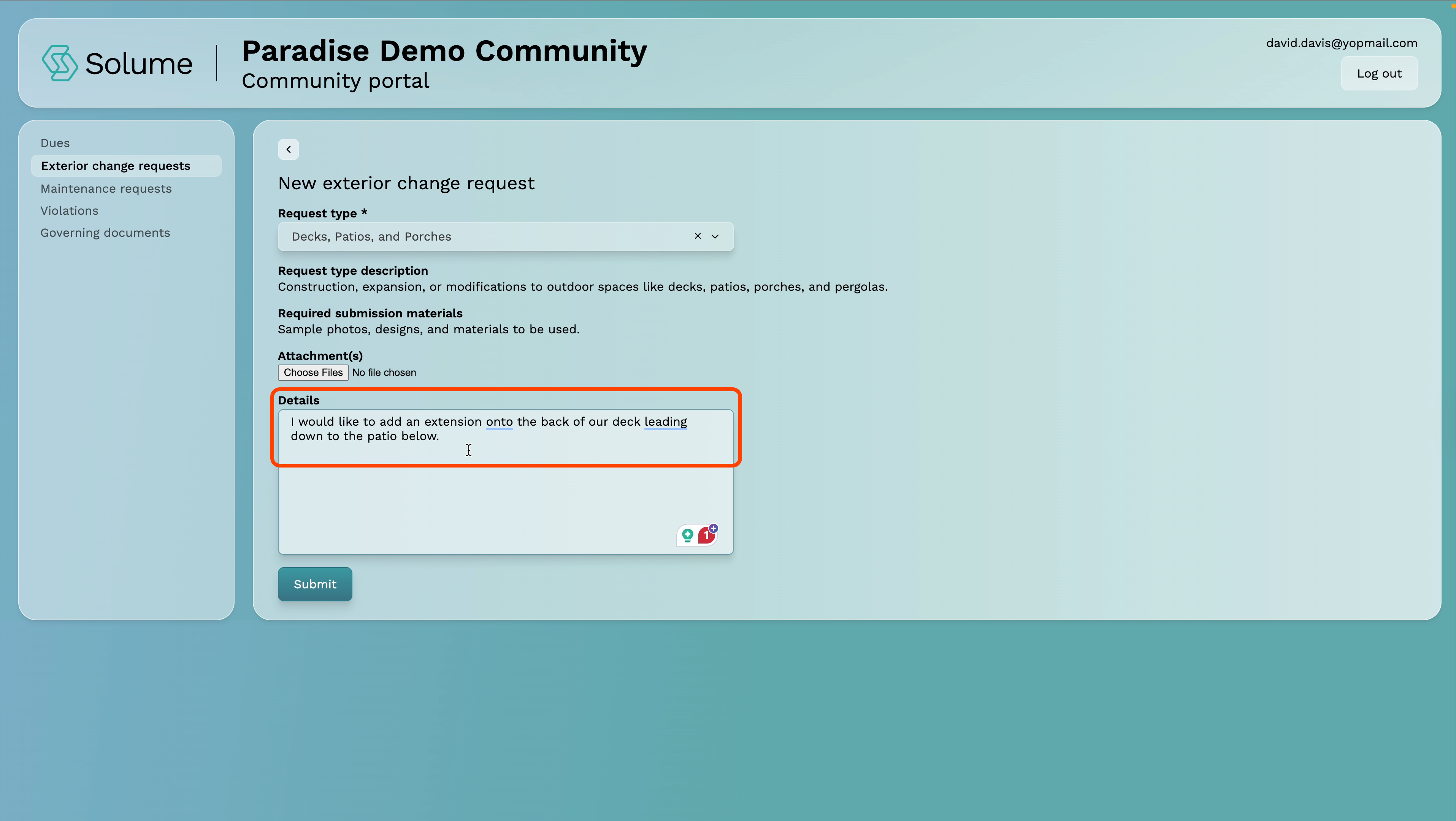Expand the Request type dropdown arrow
The image size is (1456, 821).
(x=715, y=236)
